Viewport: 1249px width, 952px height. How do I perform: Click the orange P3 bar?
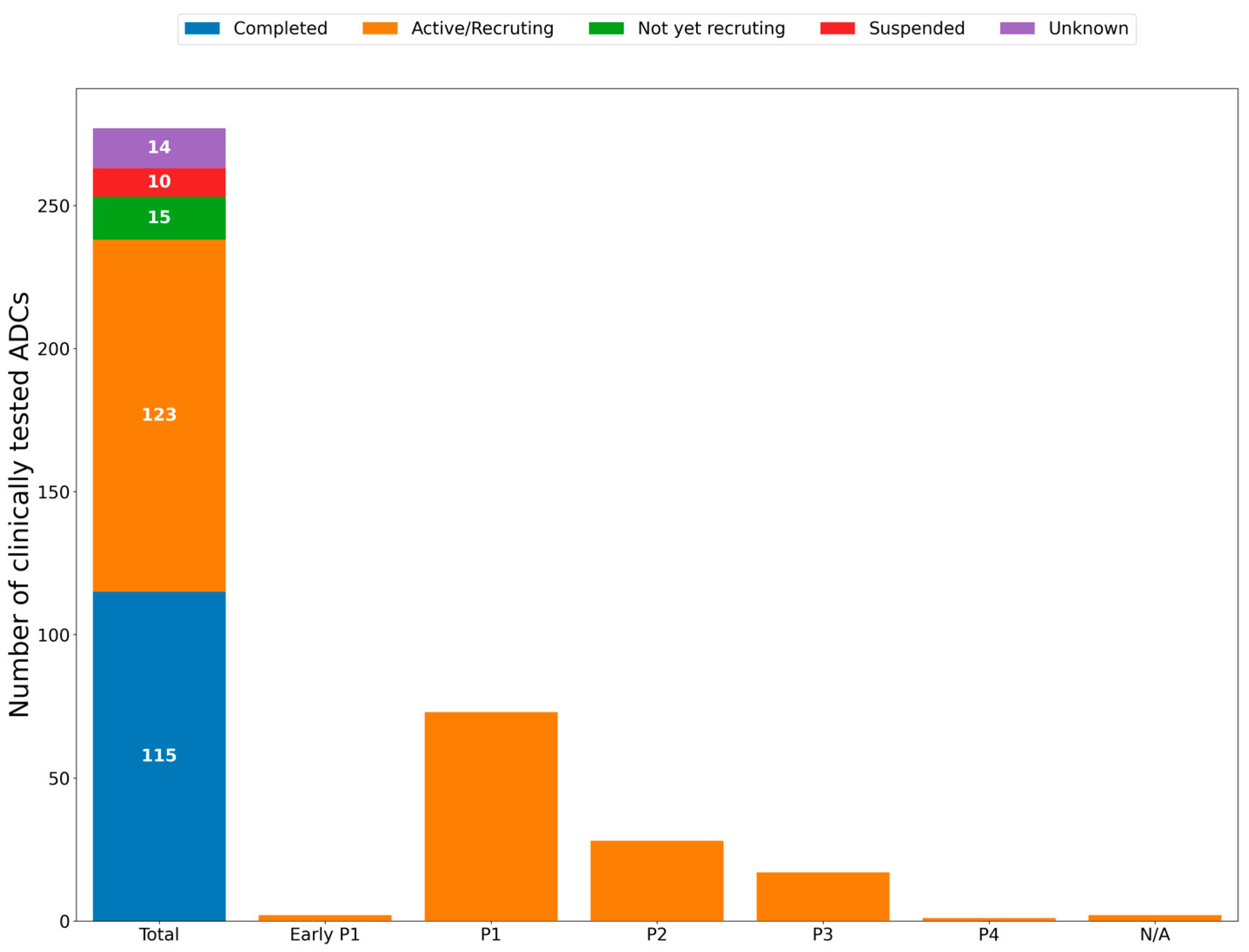pos(823,896)
